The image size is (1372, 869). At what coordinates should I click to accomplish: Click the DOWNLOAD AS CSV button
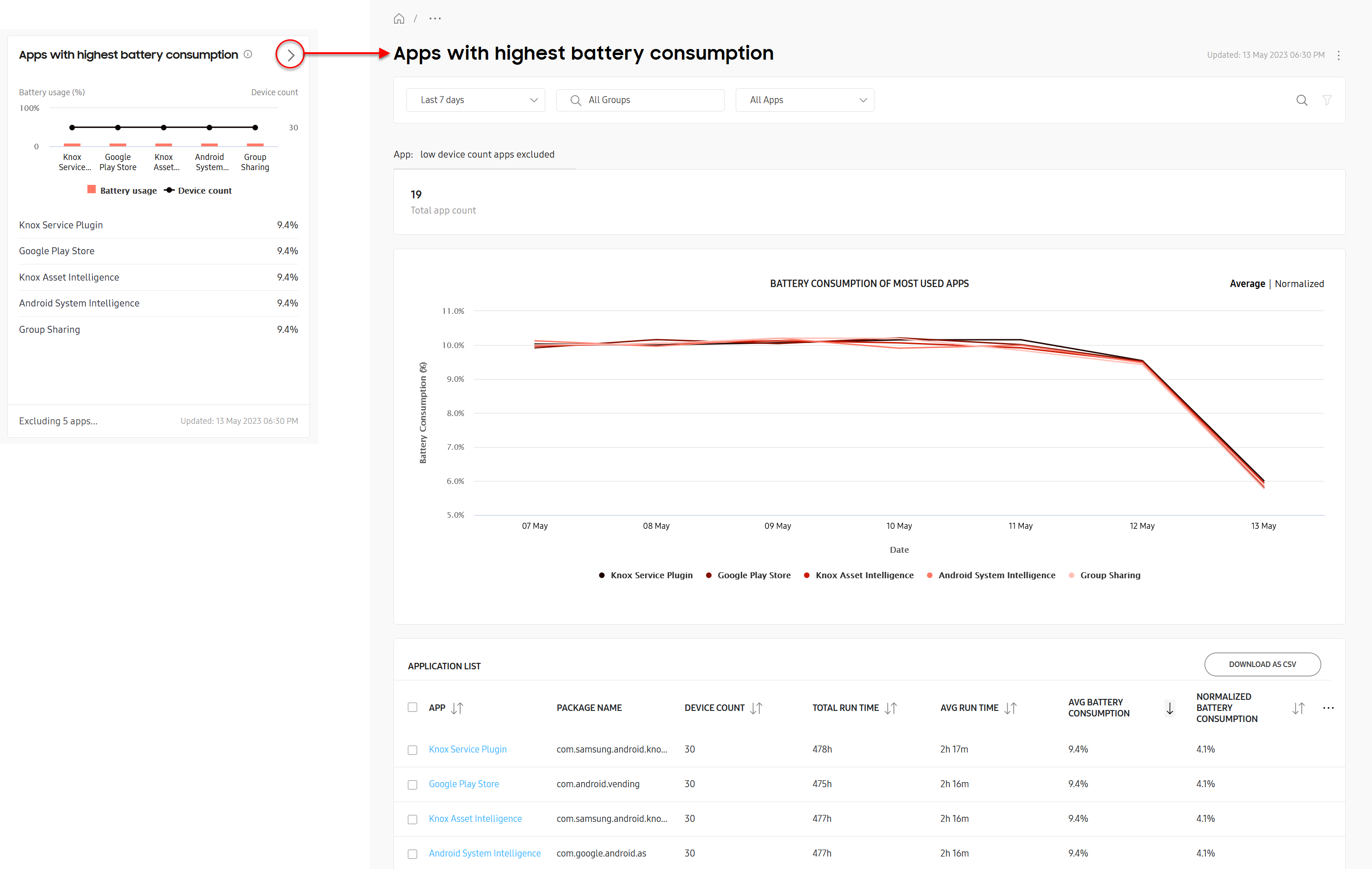point(1262,664)
